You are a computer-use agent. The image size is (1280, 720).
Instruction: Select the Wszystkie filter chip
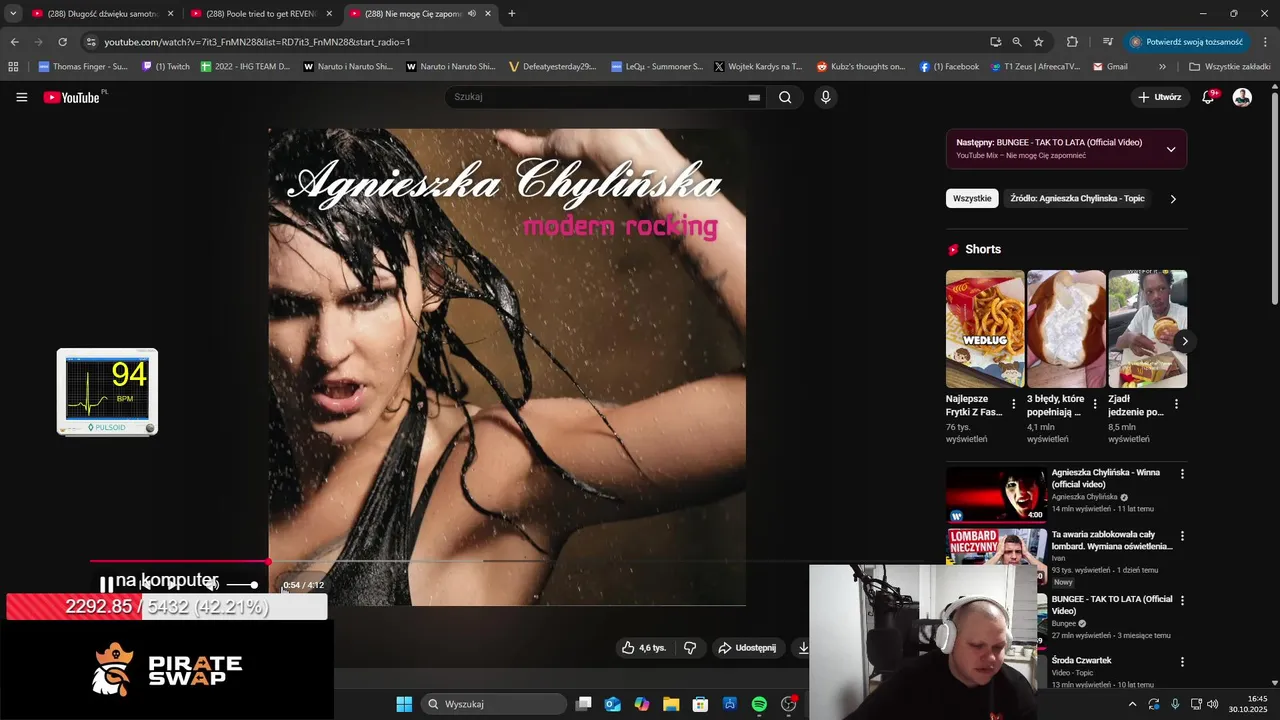coord(972,198)
